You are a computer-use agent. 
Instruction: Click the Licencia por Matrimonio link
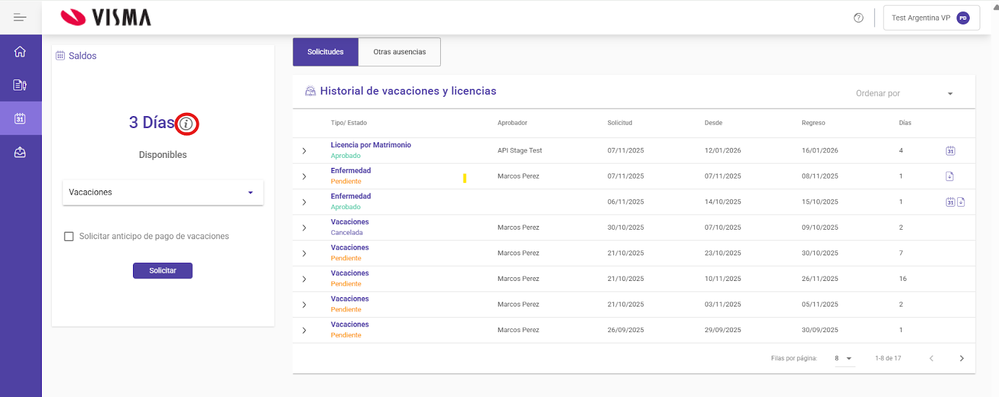[371, 145]
